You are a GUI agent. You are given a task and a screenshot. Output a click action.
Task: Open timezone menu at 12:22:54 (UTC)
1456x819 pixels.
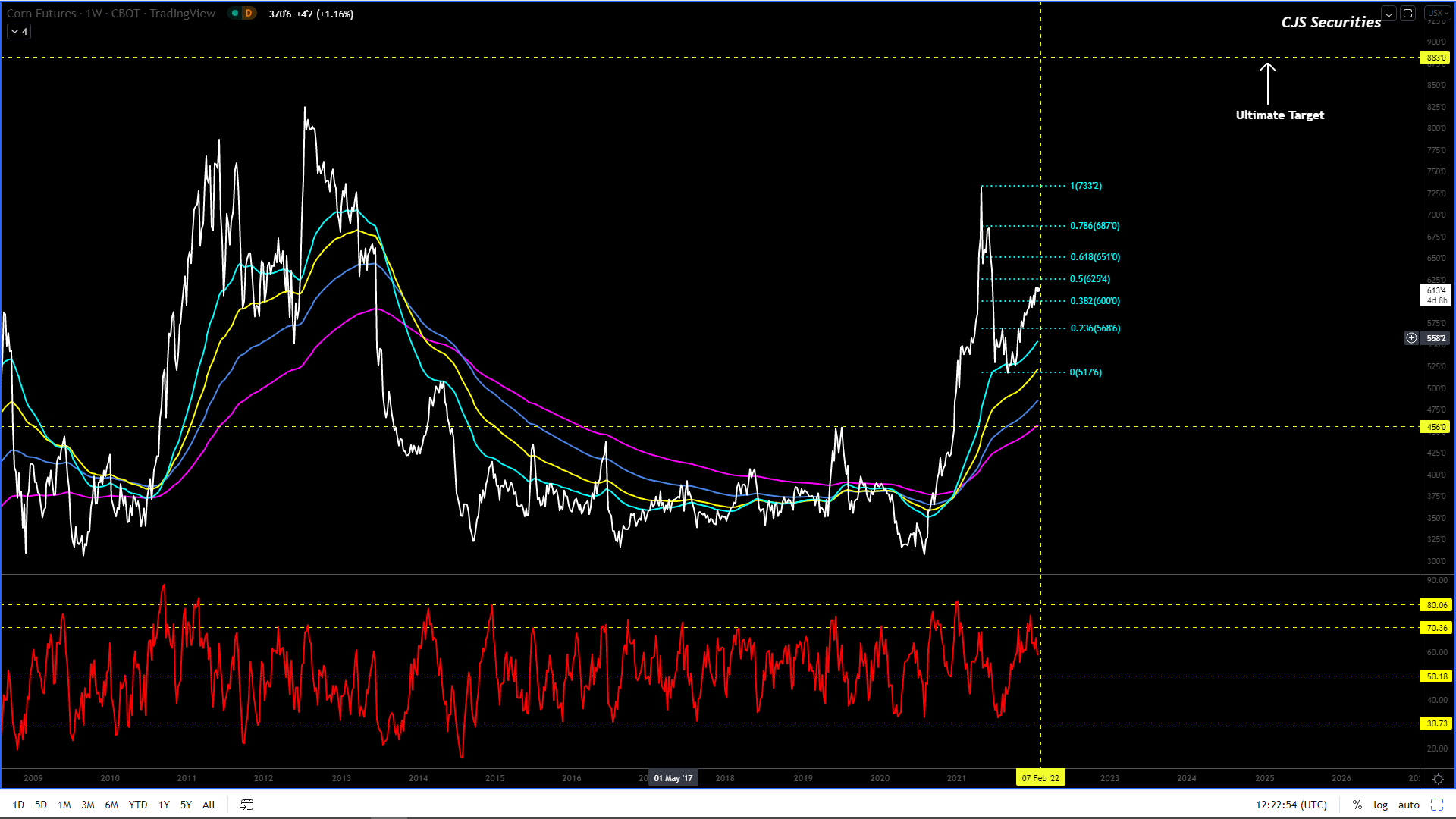1291,805
